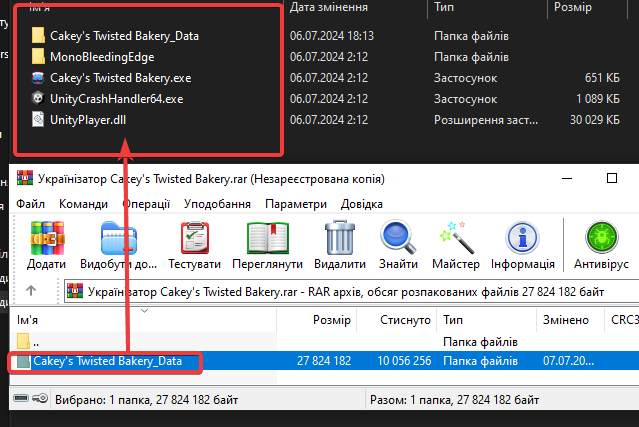Image resolution: width=639 pixels, height=427 pixels.
Task: Select Cakey's Twisted Bakery.exe icon
Action: pyautogui.click(x=38, y=77)
